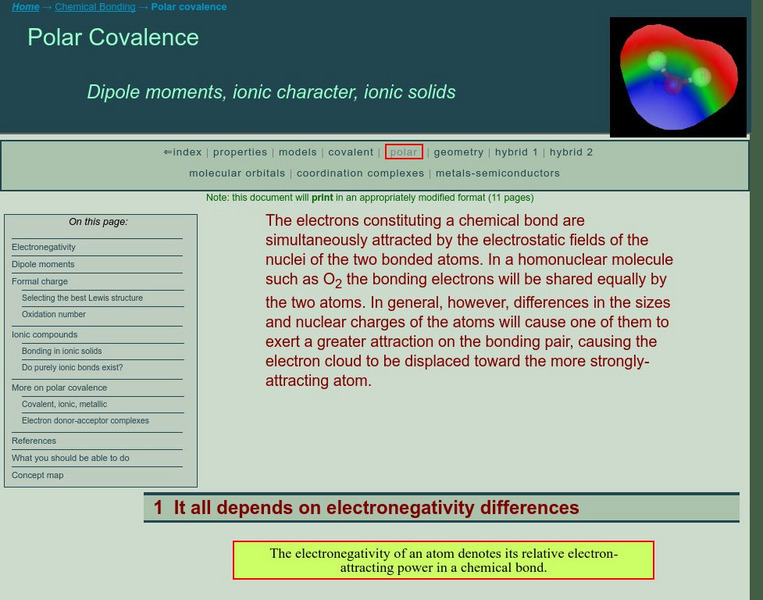Go to Chemical Bonding breadcrumb link
The image size is (763, 600).
click(95, 7)
